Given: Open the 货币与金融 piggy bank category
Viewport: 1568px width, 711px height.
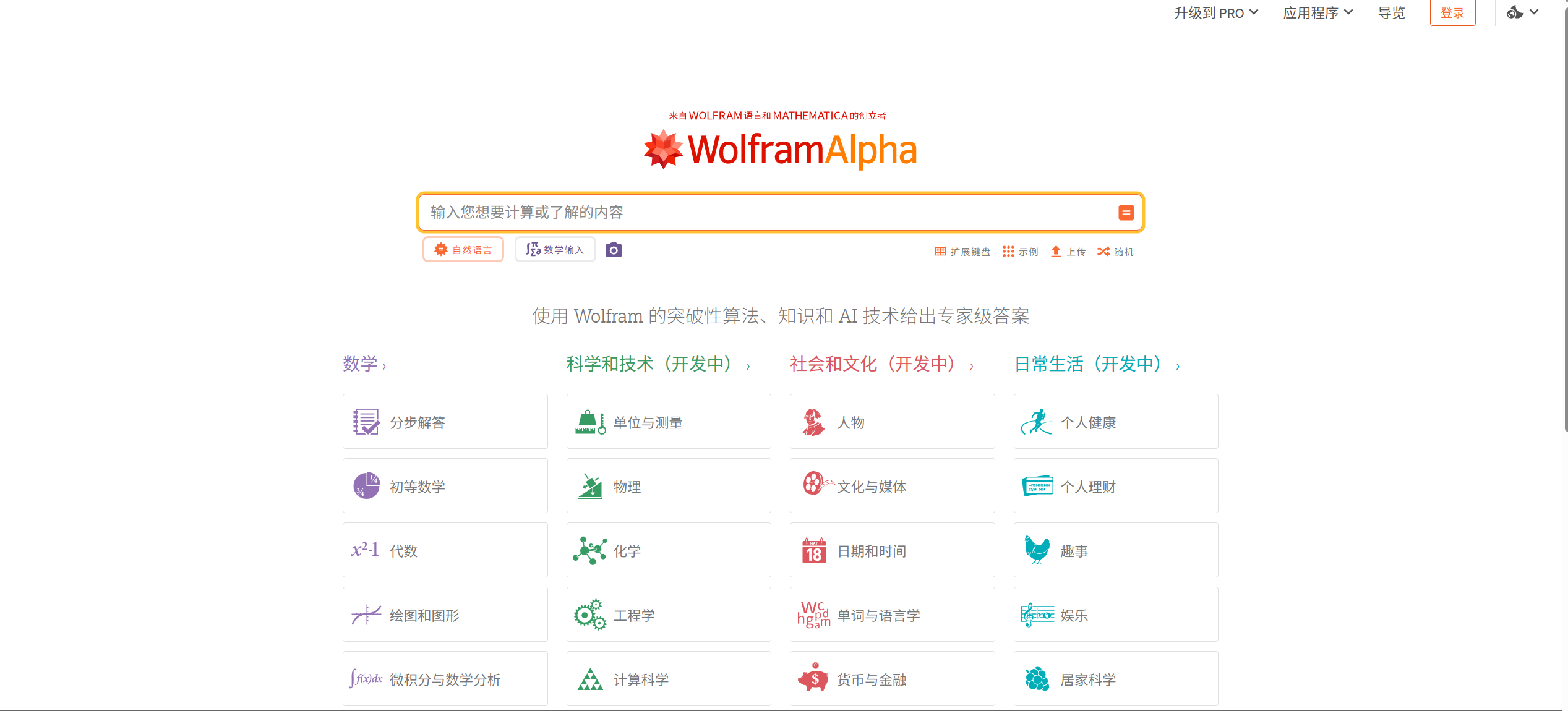Looking at the screenshot, I should (893, 679).
